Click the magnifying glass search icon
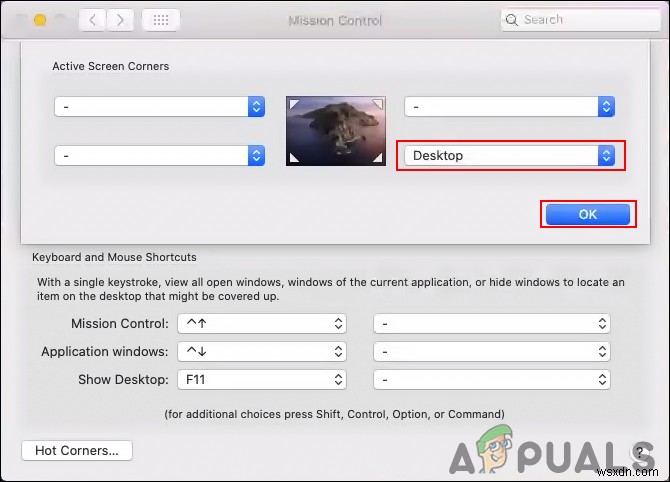This screenshot has height=482, width=670. coord(511,20)
